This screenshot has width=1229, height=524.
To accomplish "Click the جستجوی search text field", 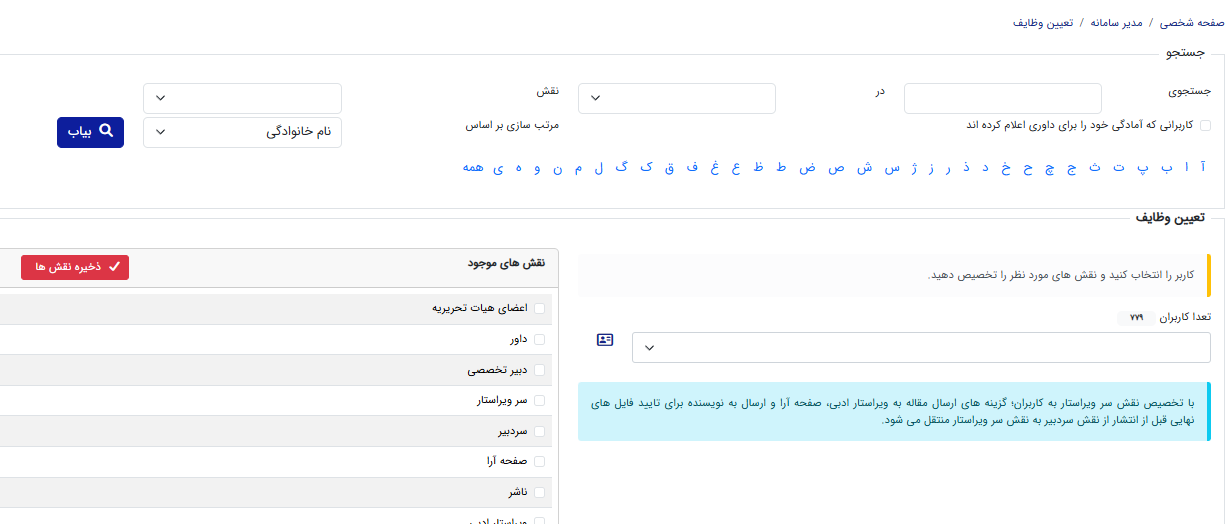I will [x=1002, y=98].
